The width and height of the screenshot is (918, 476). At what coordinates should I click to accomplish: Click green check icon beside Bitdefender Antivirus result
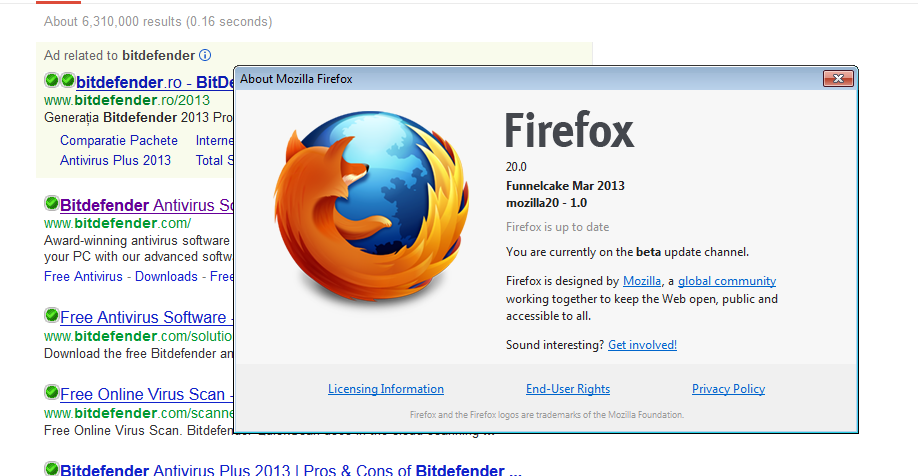coord(52,203)
